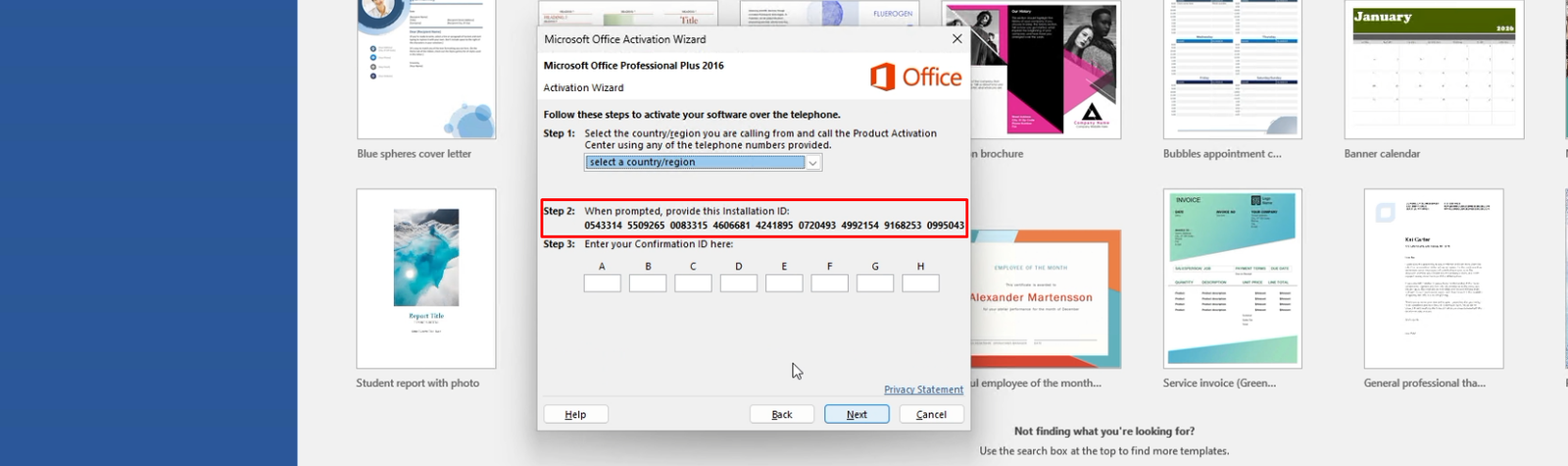
Task: Click the Office logo in wizard
Action: (x=916, y=77)
